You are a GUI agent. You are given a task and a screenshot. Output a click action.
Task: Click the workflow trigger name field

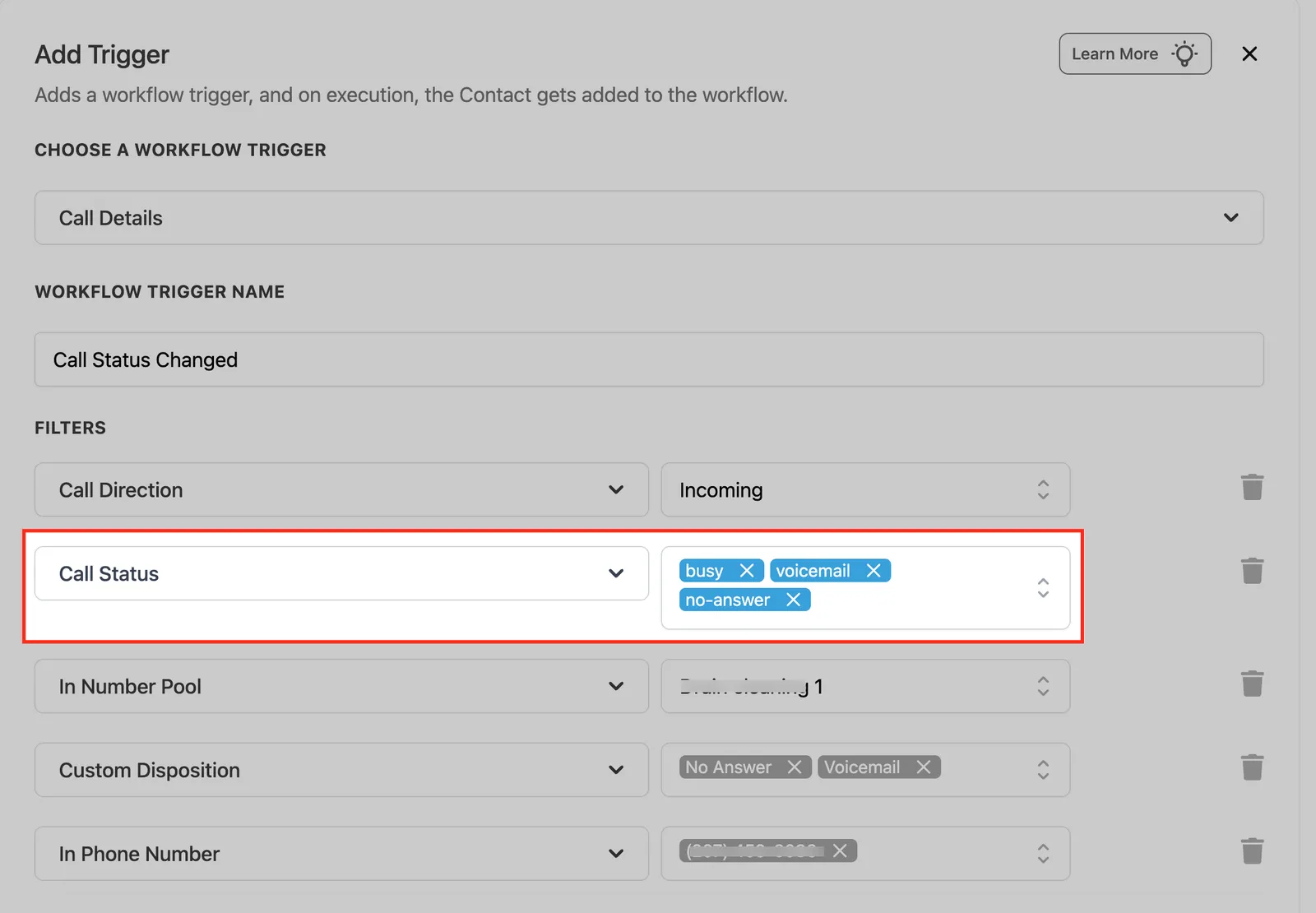click(649, 359)
